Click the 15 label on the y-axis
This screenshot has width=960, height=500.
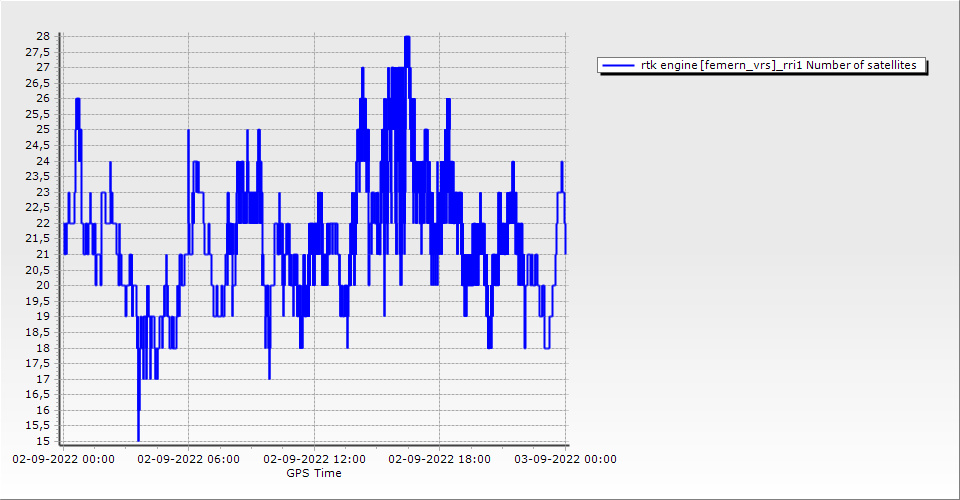[43, 442]
